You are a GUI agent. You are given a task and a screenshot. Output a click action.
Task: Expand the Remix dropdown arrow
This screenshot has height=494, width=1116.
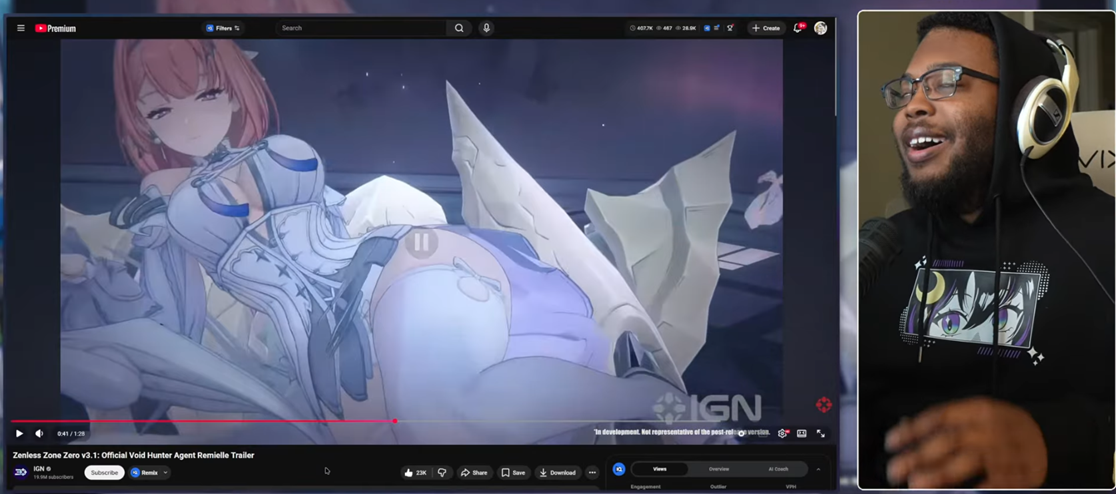[x=166, y=473]
